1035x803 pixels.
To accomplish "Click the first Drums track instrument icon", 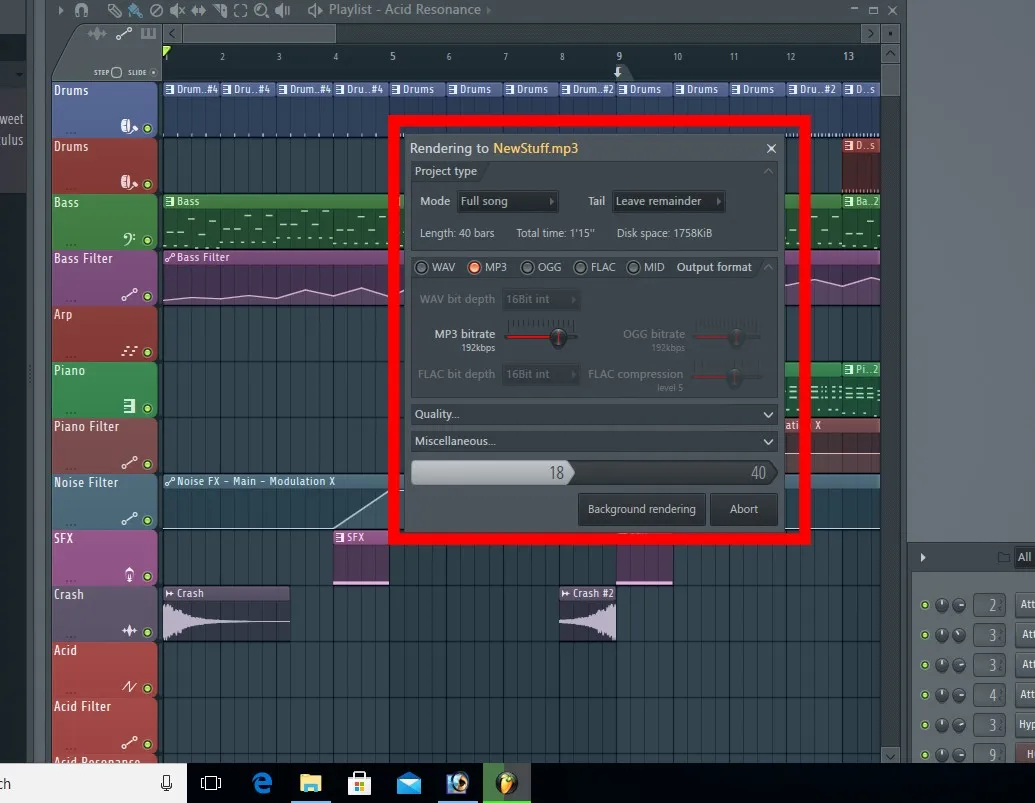I will click(x=129, y=126).
